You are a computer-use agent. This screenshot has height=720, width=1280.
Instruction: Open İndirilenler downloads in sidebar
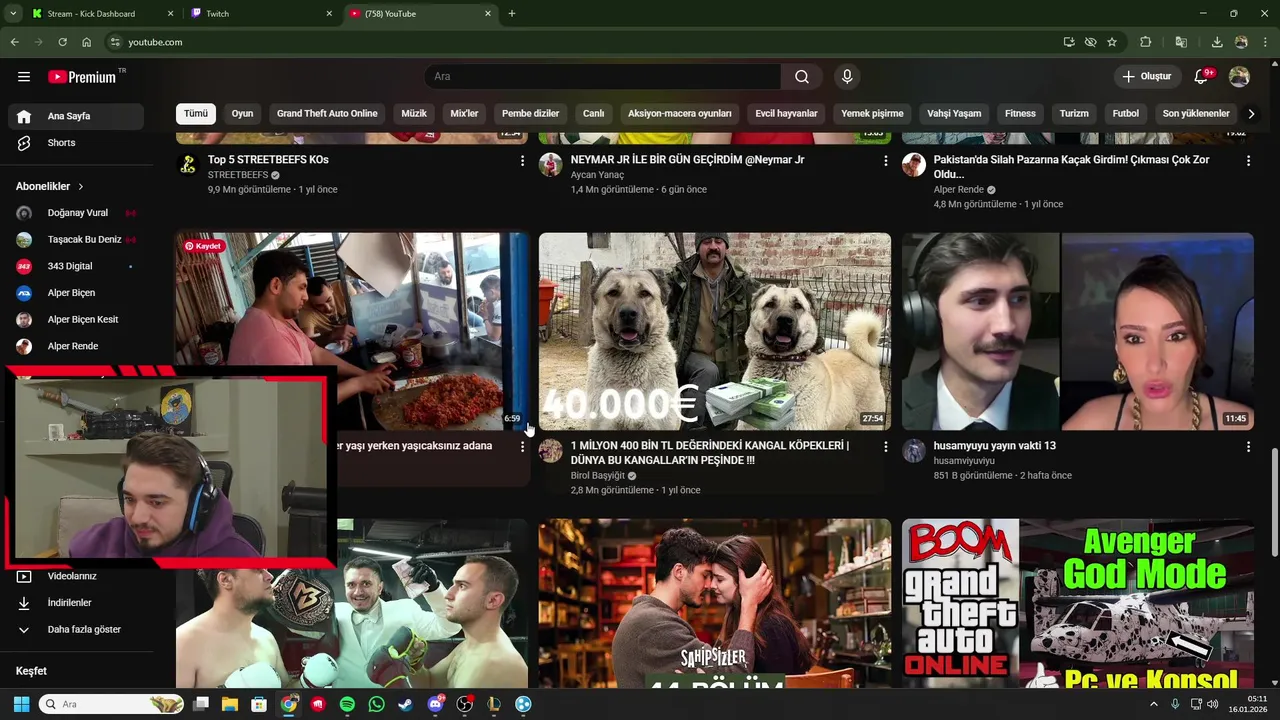click(x=76, y=603)
